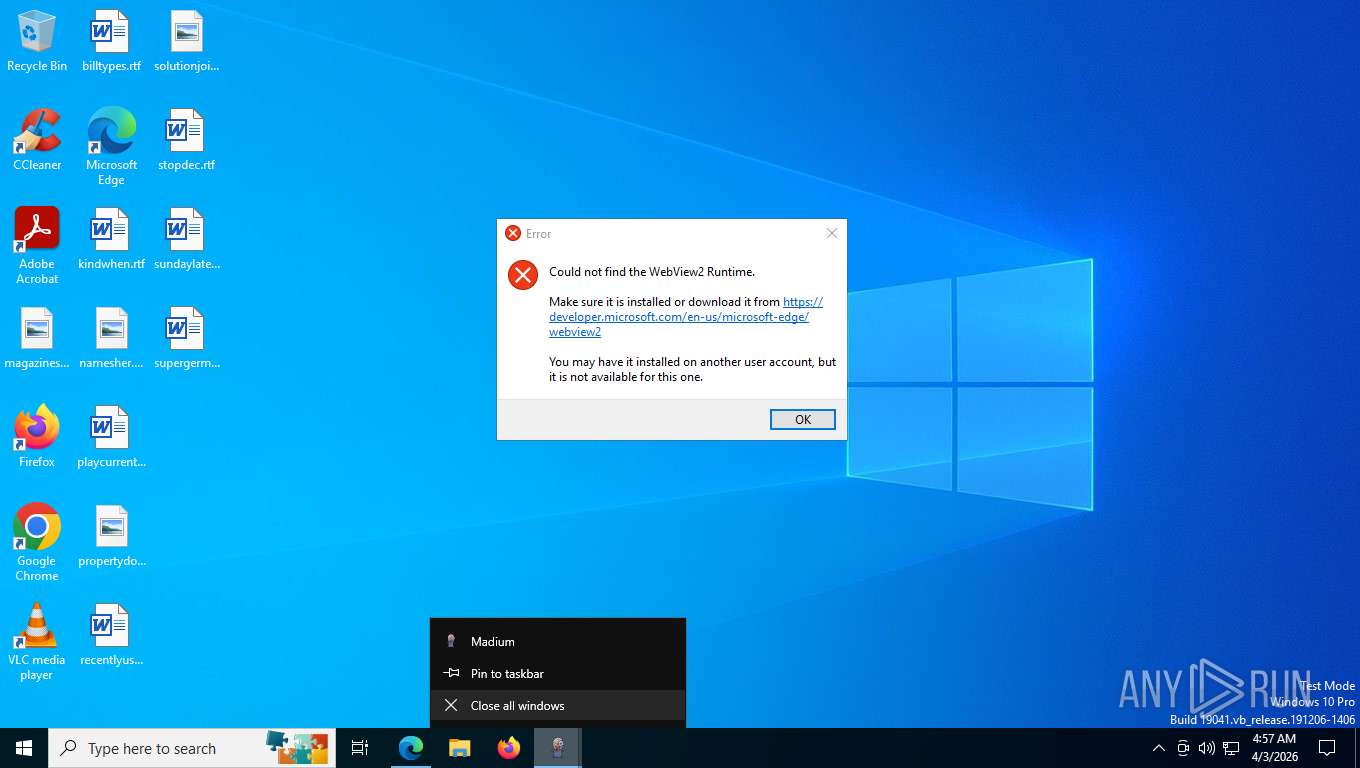Click the Madium app taskbar button
This screenshot has width=1360, height=768.
pyautogui.click(x=558, y=748)
